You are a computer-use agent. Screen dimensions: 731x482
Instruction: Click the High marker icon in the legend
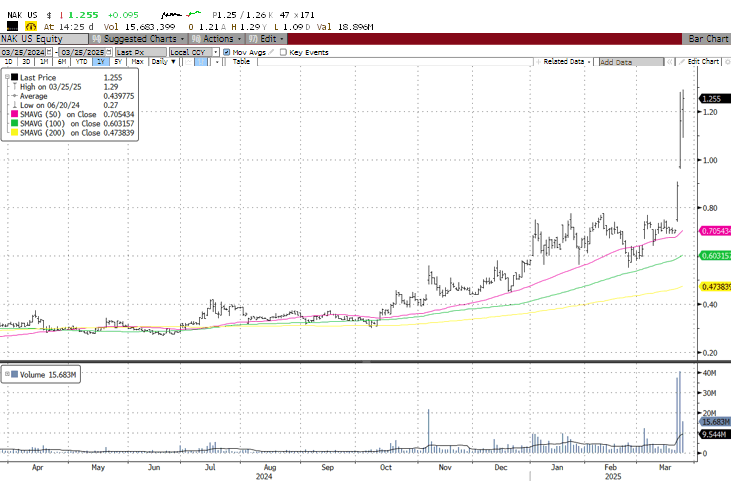coord(15,87)
